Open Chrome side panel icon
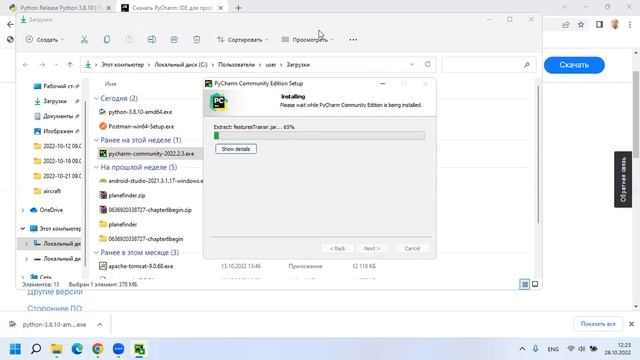The height and width of the screenshot is (360, 640). [599, 24]
